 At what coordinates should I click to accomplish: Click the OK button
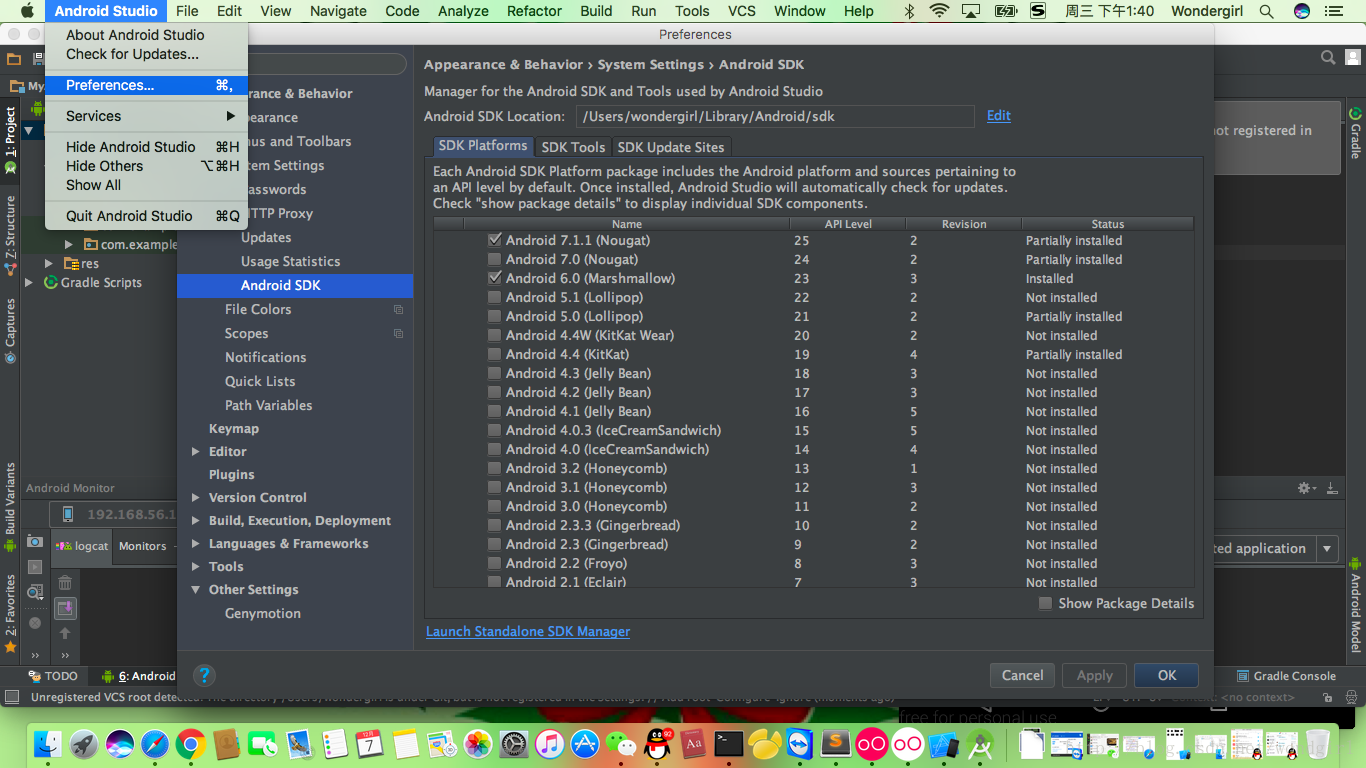tap(1166, 676)
